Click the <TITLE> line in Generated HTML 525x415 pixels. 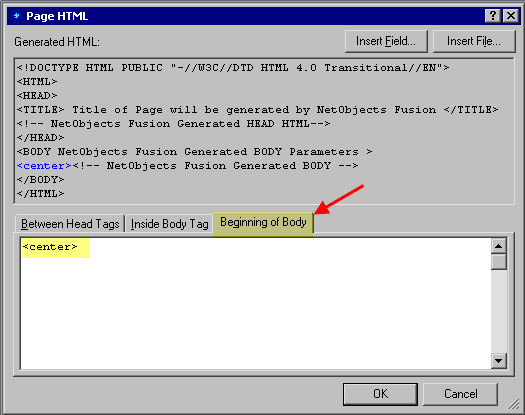(257, 110)
